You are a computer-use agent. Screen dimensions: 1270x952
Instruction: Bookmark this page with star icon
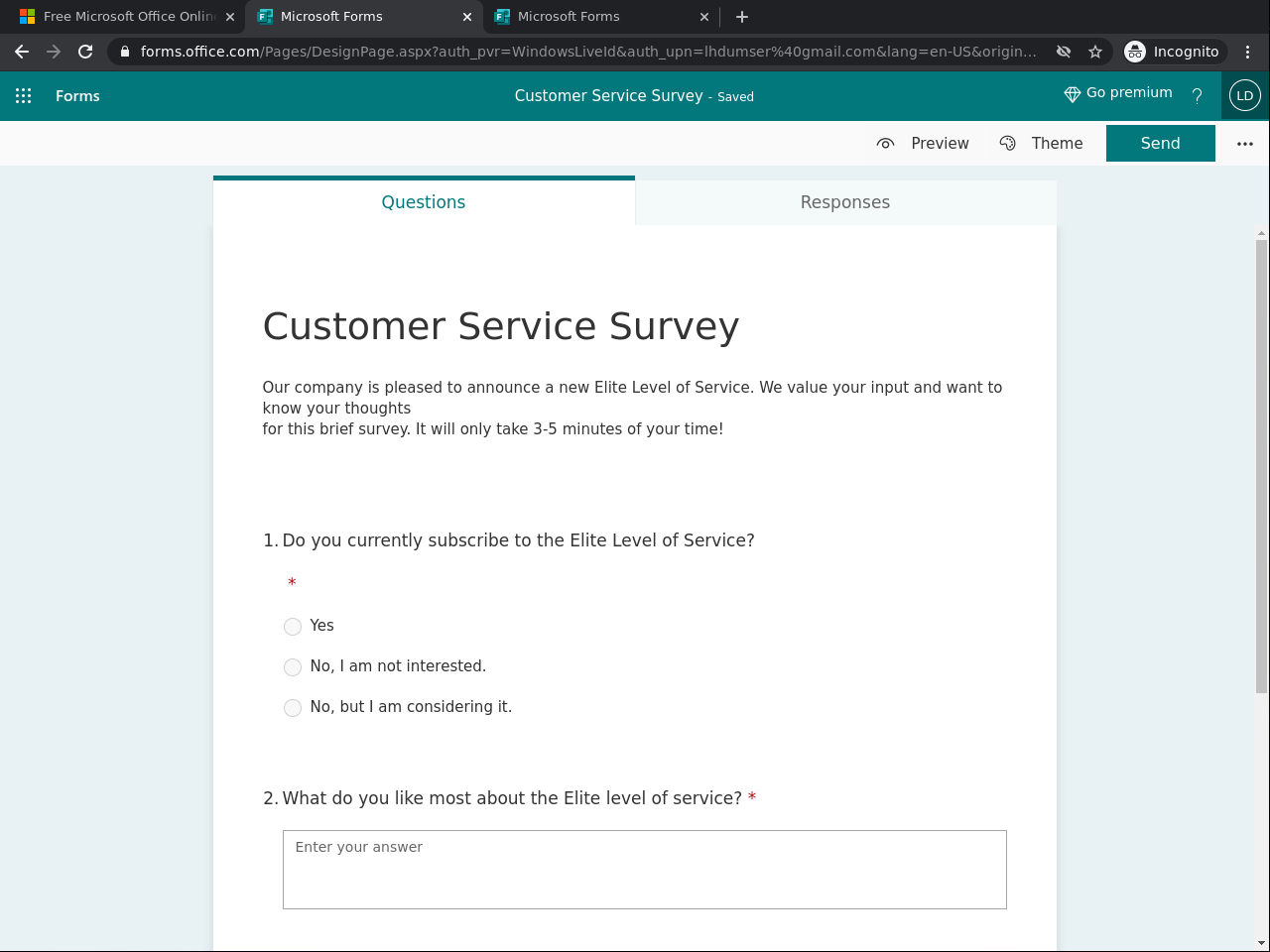point(1095,52)
